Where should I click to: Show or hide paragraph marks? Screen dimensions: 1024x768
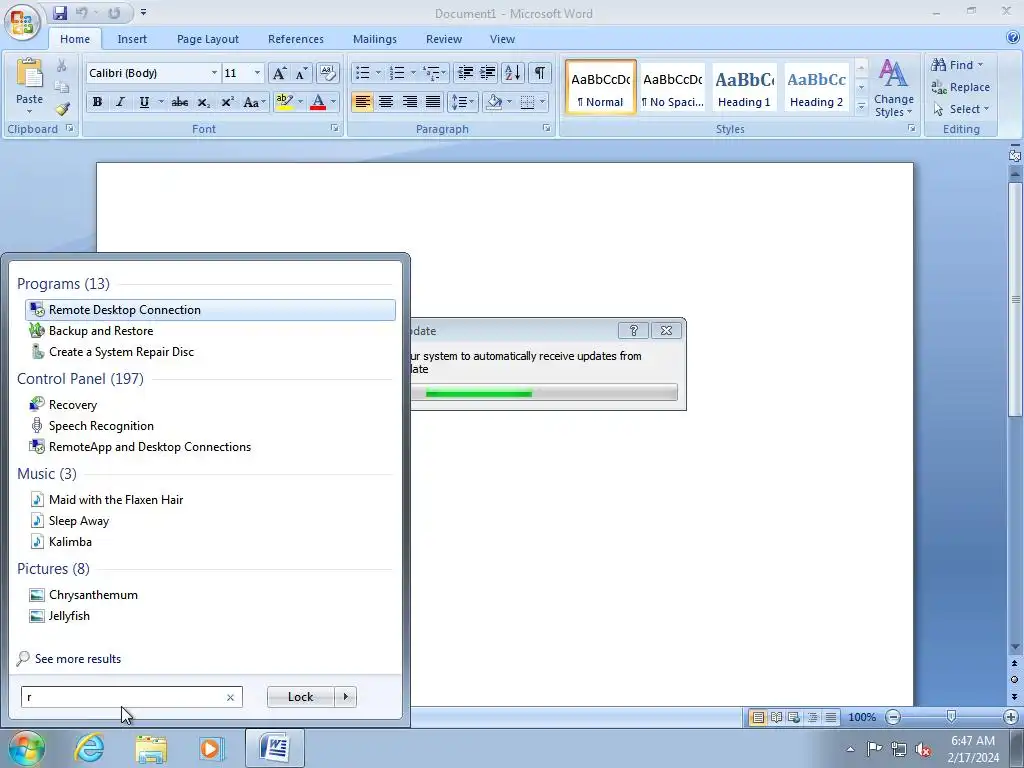539,73
